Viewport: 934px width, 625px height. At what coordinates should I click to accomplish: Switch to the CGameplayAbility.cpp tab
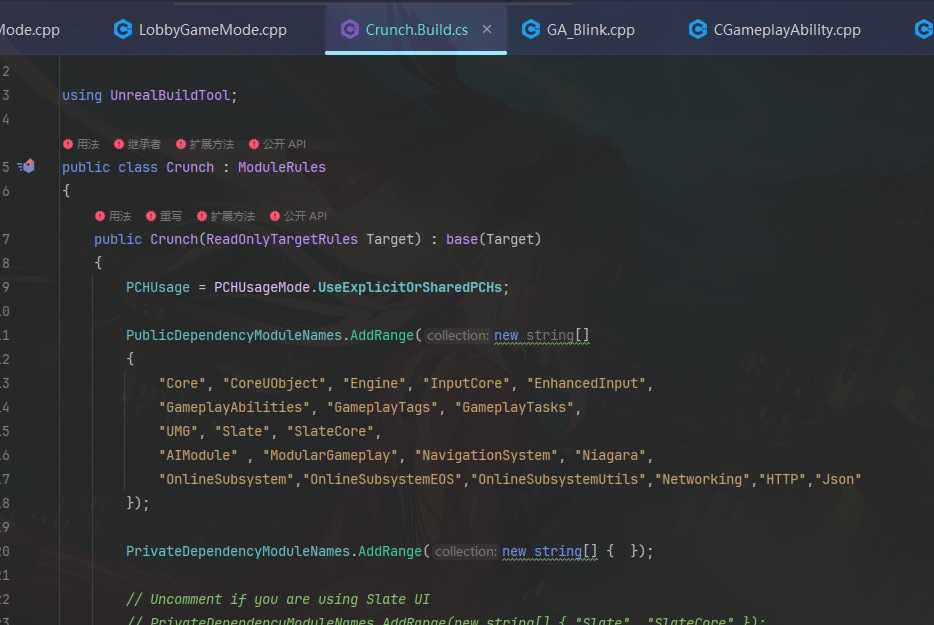point(787,30)
